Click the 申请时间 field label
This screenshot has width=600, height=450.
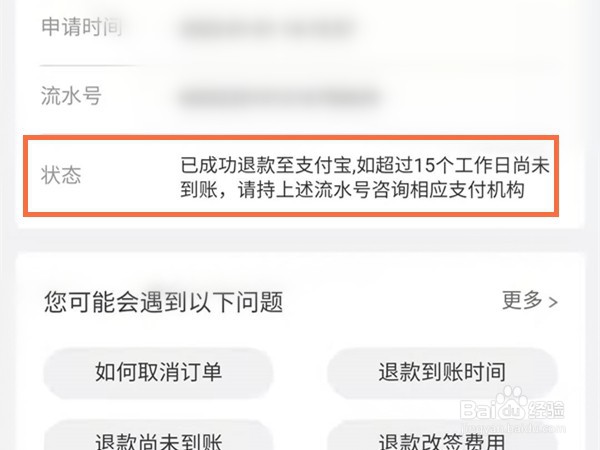click(x=82, y=27)
